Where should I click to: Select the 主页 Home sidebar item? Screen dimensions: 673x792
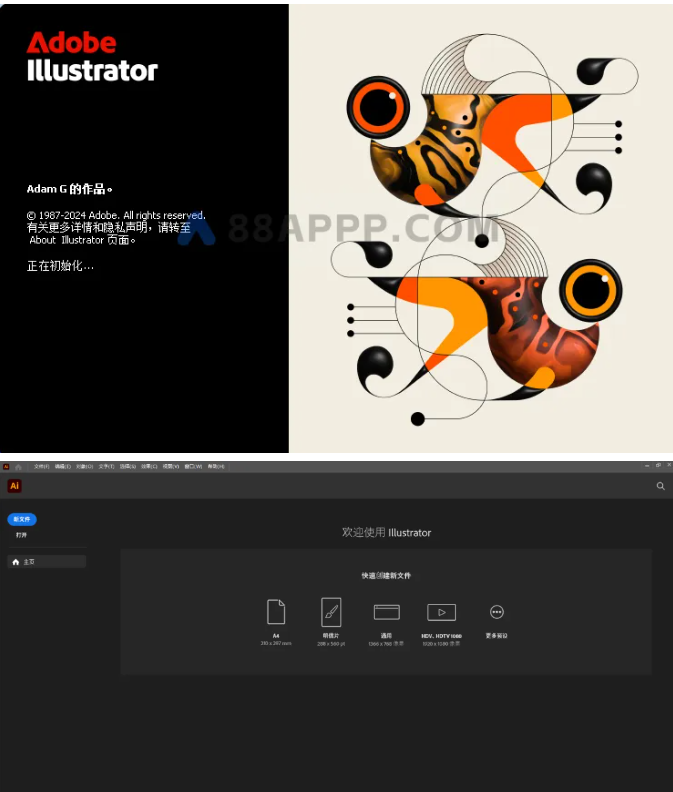pos(46,562)
